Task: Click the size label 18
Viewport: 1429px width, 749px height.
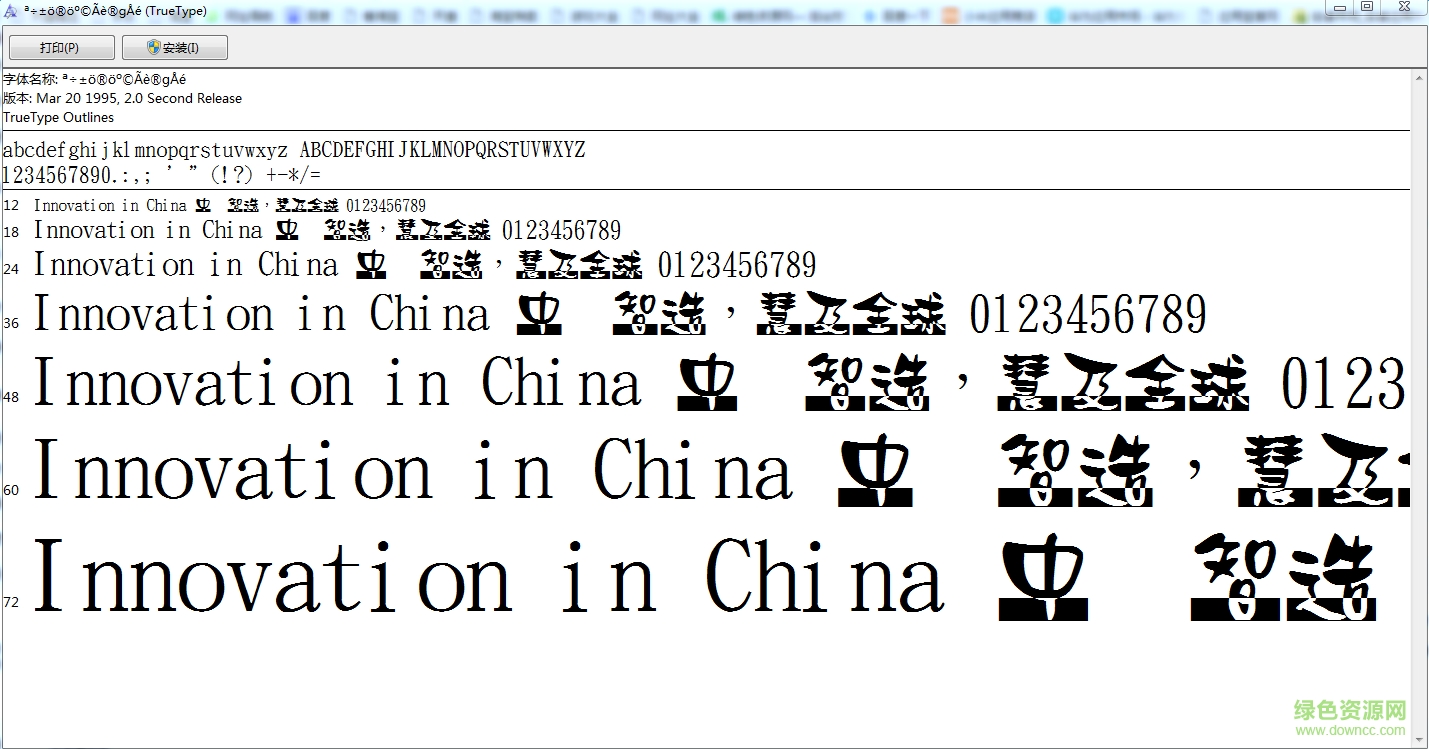Action: click(x=11, y=232)
